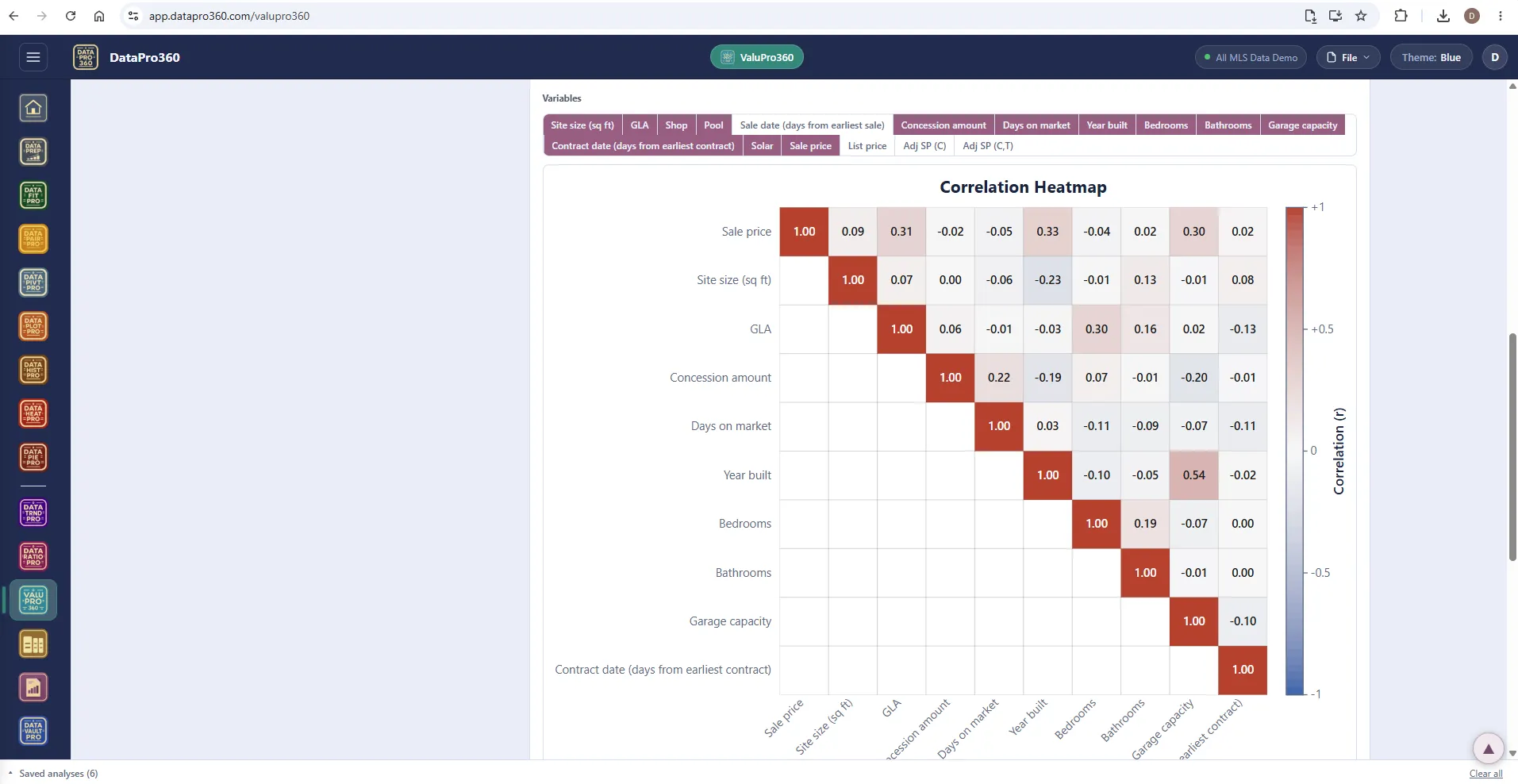Toggle Garage capacity variable chip

tap(1302, 125)
